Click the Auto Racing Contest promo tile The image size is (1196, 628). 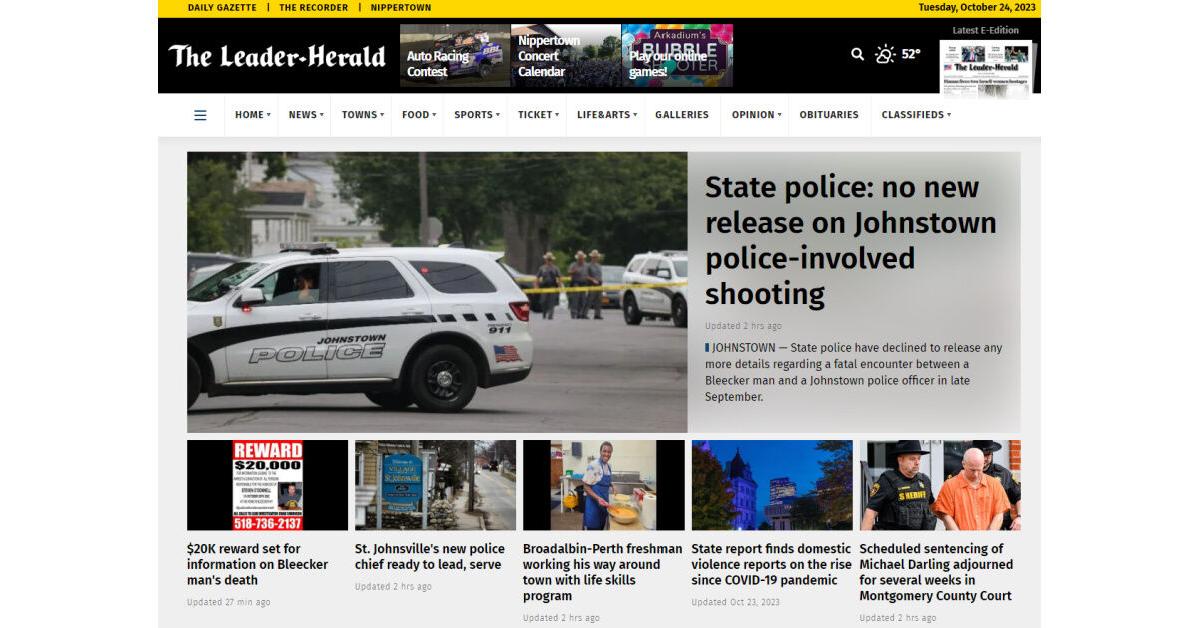pyautogui.click(x=454, y=55)
